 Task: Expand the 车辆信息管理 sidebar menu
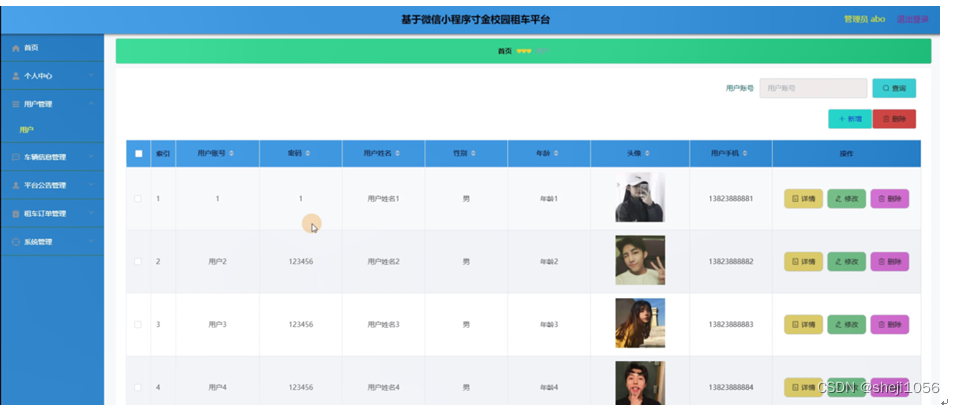click(x=52, y=157)
